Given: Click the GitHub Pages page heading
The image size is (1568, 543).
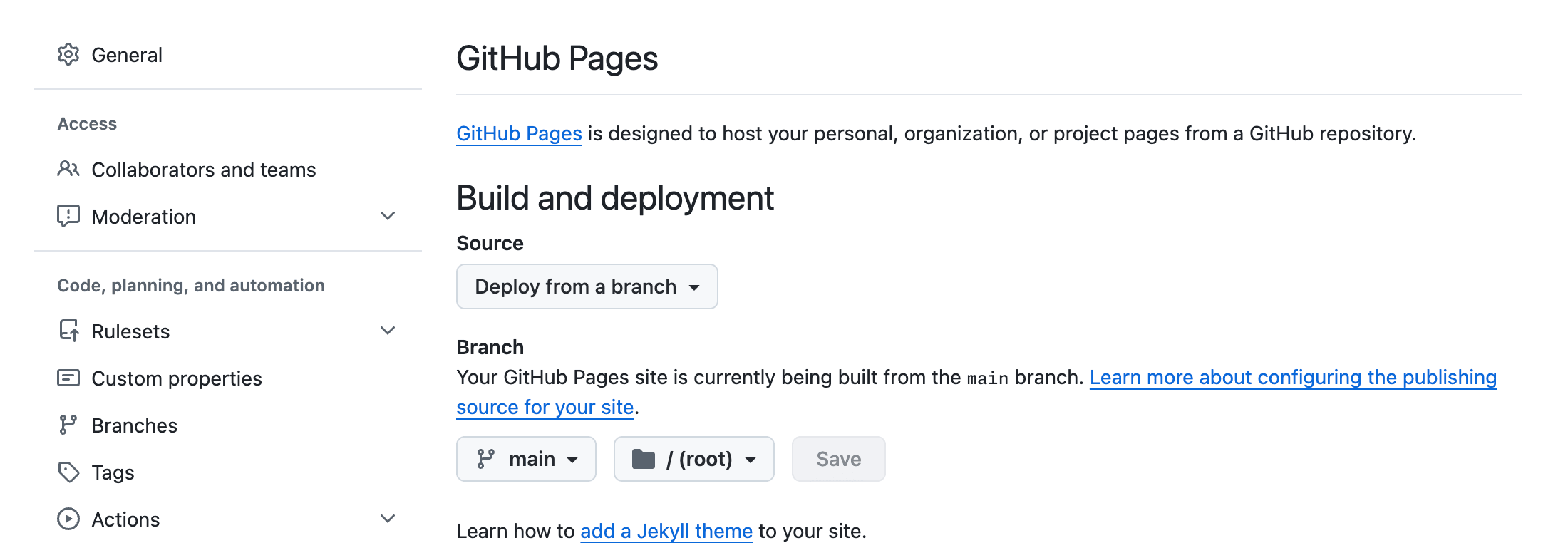Looking at the screenshot, I should 557,58.
